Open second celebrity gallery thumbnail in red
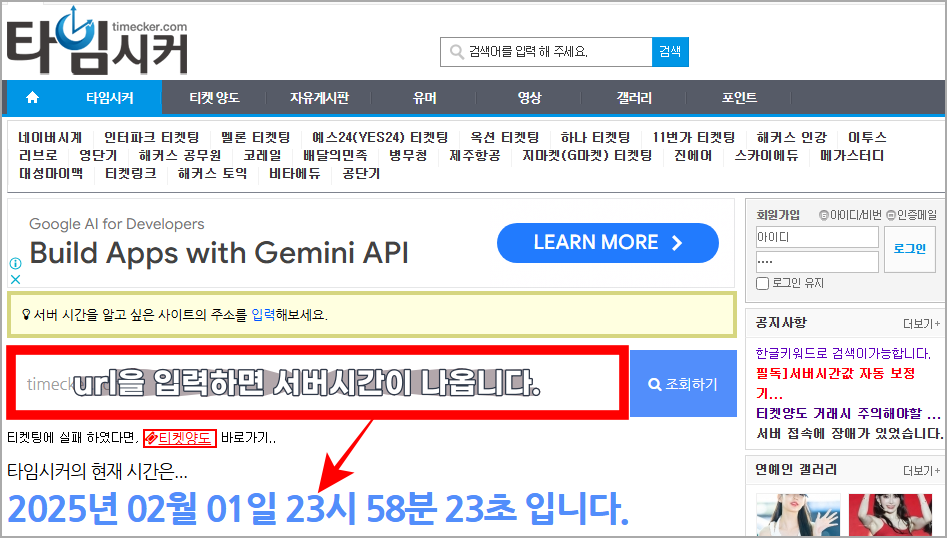The image size is (947, 538). pyautogui.click(x=890, y=514)
